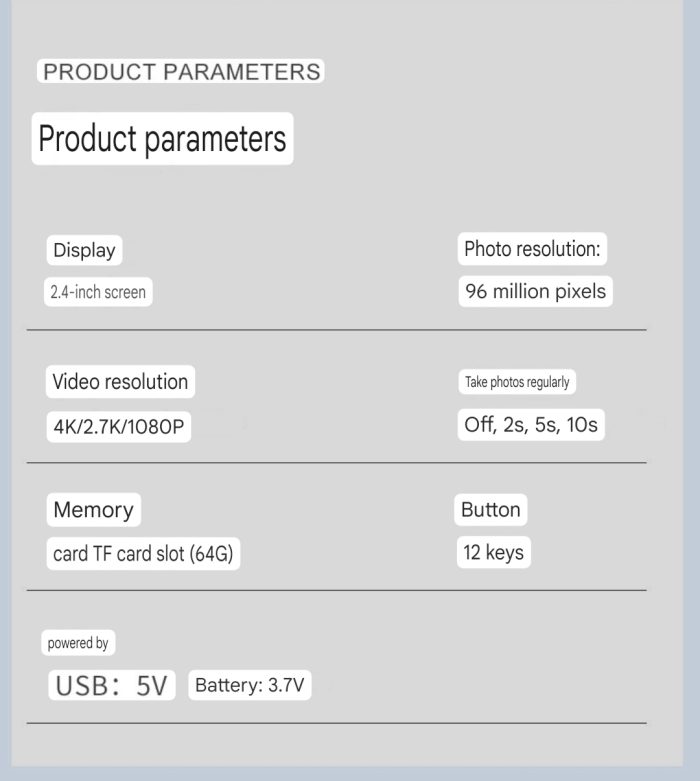Select the 12 keys value
Viewport: 700px width, 781px height.
(494, 552)
